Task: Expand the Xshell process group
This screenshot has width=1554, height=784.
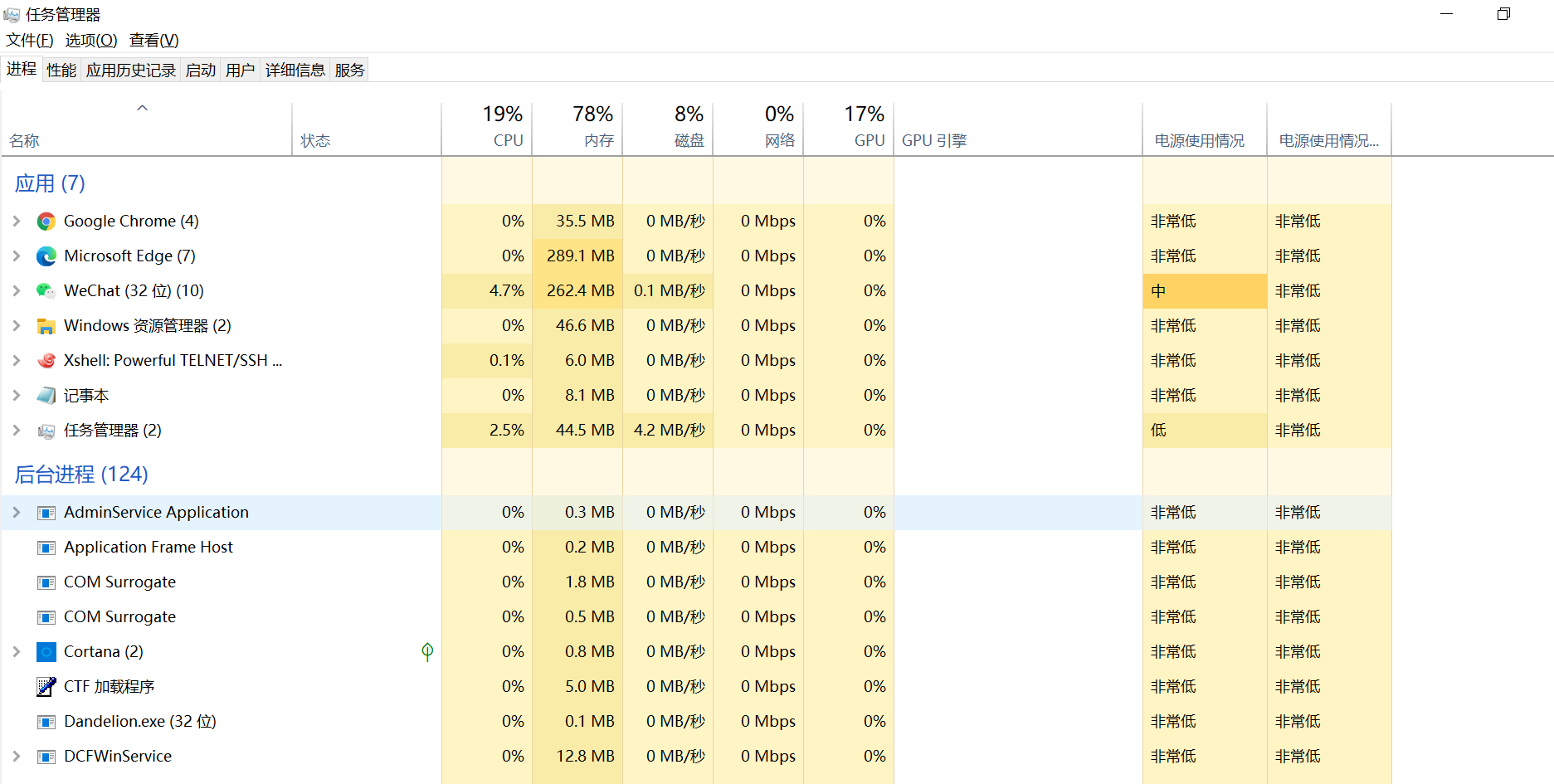Action: coord(17,361)
